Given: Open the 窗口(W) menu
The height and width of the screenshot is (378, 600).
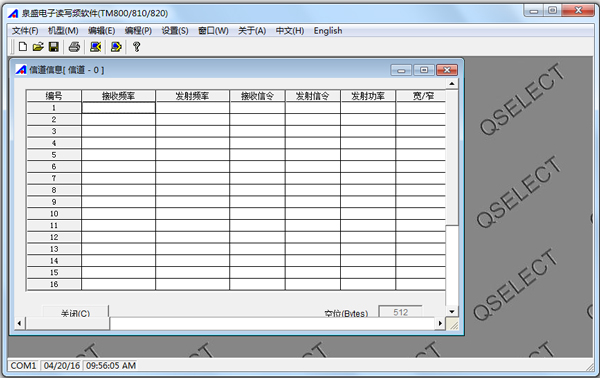Looking at the screenshot, I should [x=213, y=31].
